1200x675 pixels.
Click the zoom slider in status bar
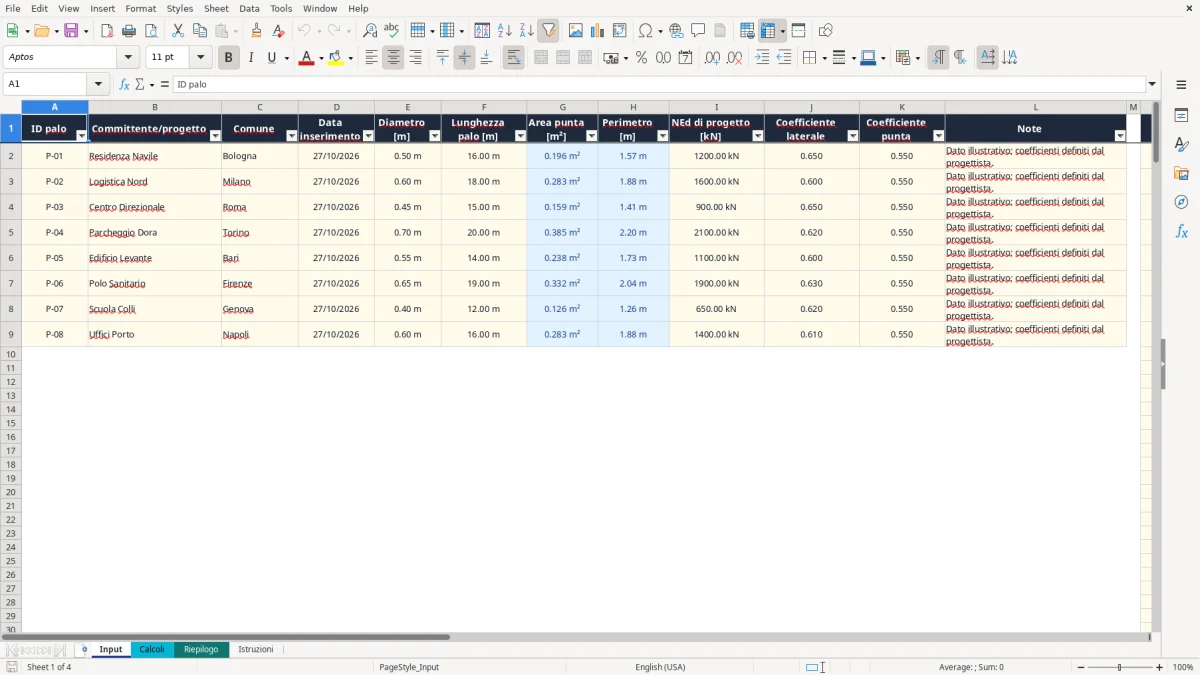coord(1119,667)
